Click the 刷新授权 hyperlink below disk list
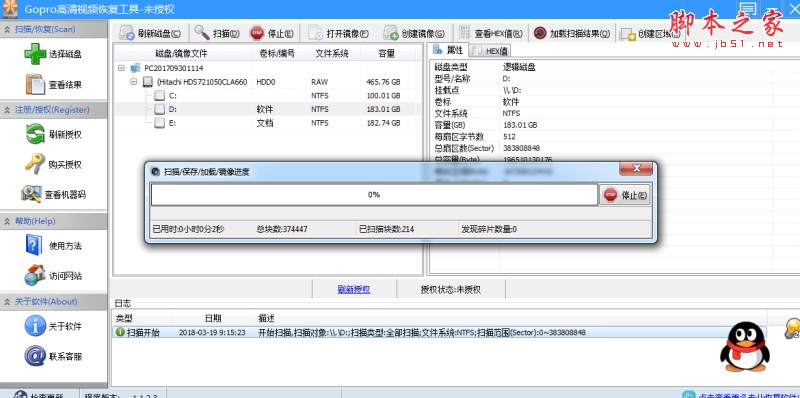This screenshot has width=800, height=398. pyautogui.click(x=354, y=289)
